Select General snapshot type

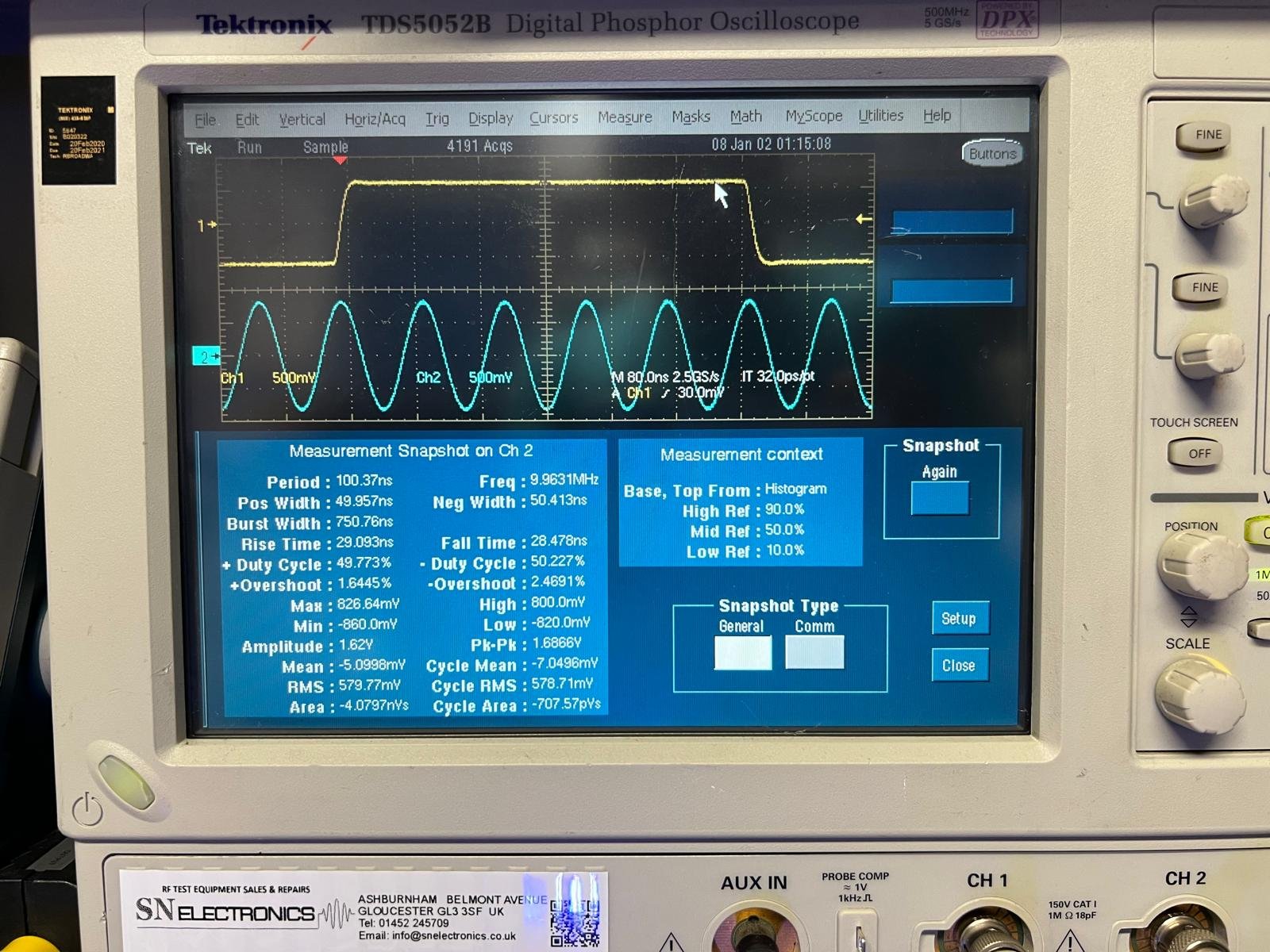[743, 653]
